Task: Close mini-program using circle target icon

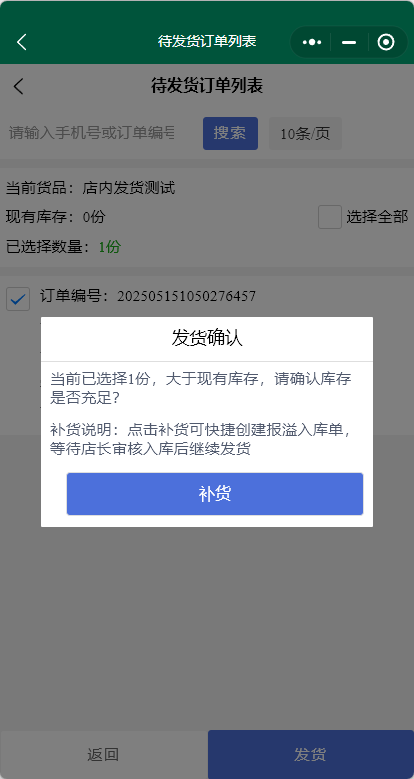Action: click(x=386, y=42)
